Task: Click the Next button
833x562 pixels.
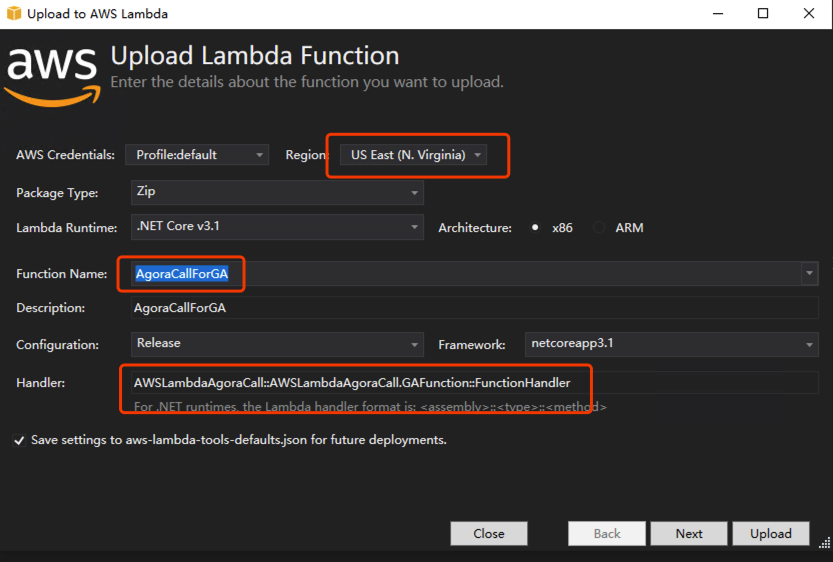Action: coord(689,533)
